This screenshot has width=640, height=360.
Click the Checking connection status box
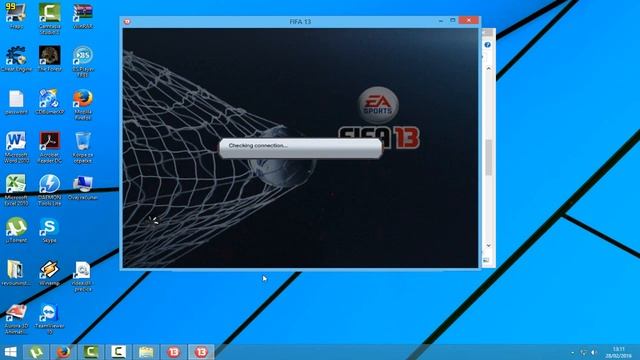click(301, 148)
